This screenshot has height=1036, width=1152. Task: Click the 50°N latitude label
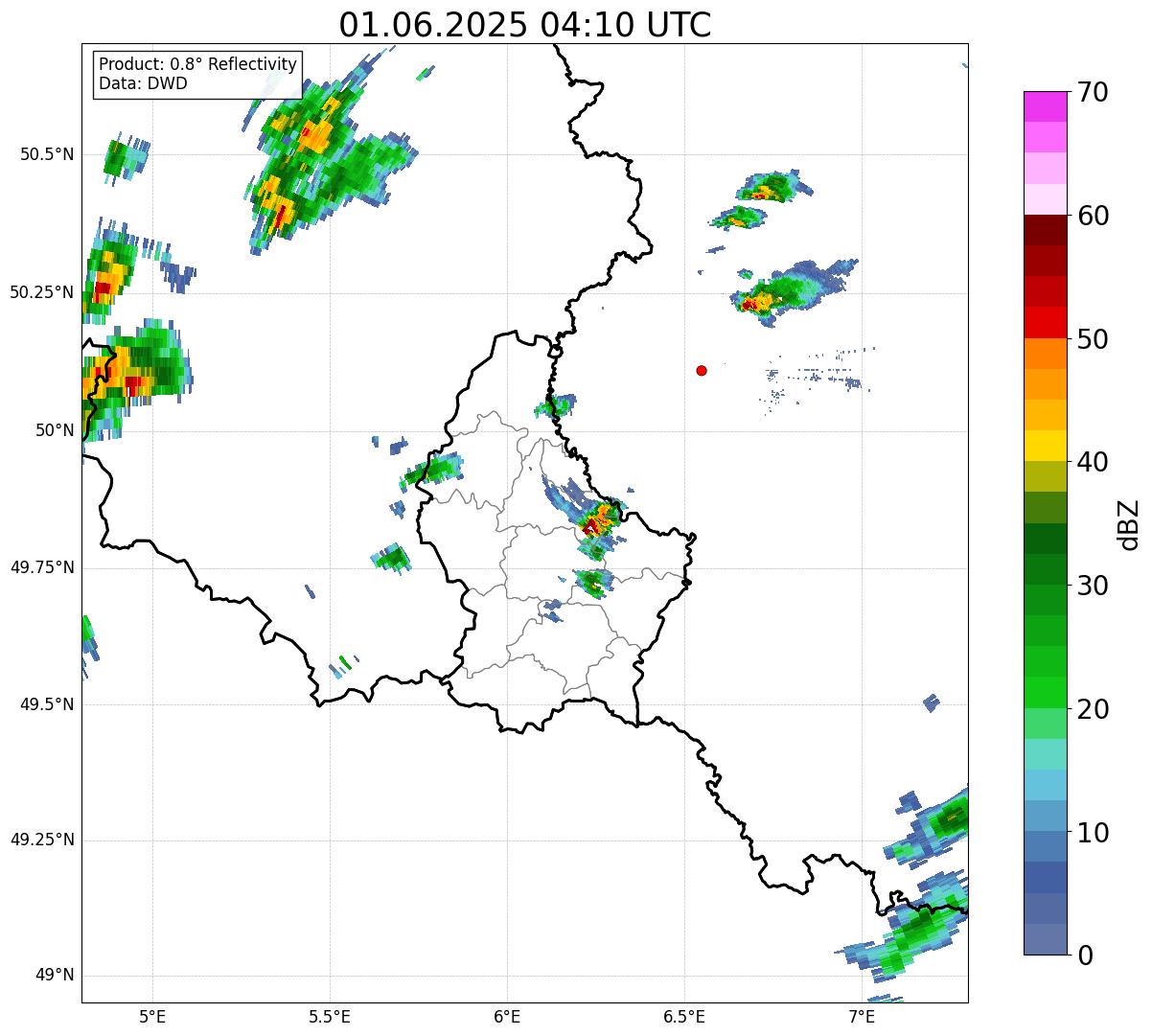click(x=55, y=430)
